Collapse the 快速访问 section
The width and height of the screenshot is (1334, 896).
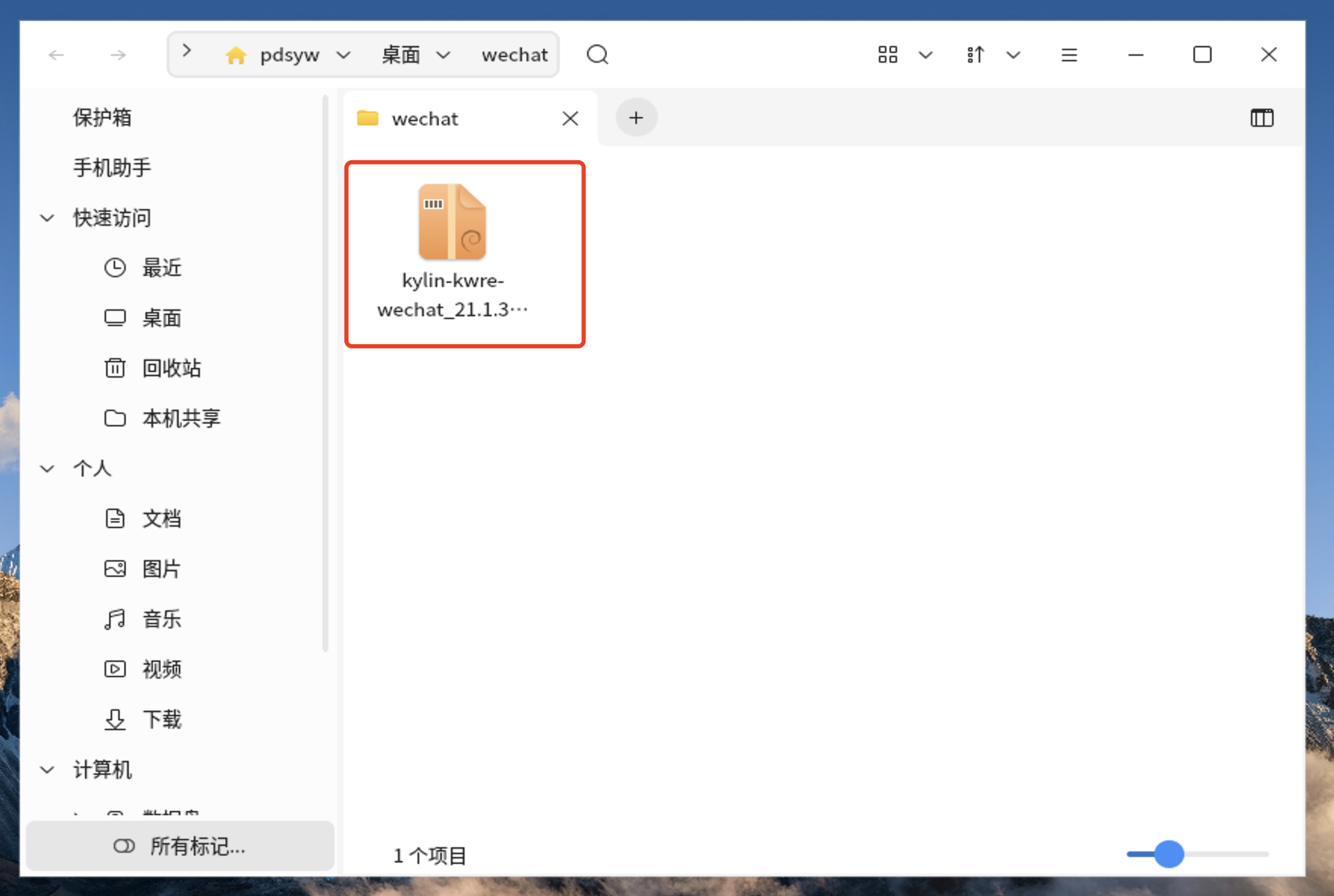[x=47, y=218]
